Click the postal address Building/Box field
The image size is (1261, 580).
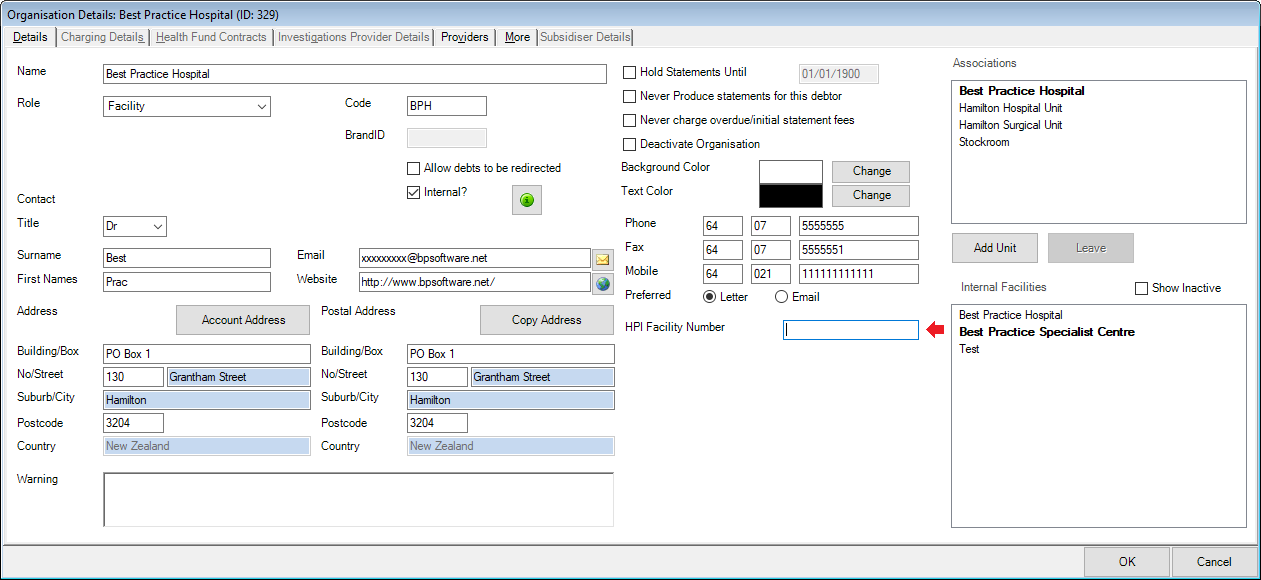point(511,354)
